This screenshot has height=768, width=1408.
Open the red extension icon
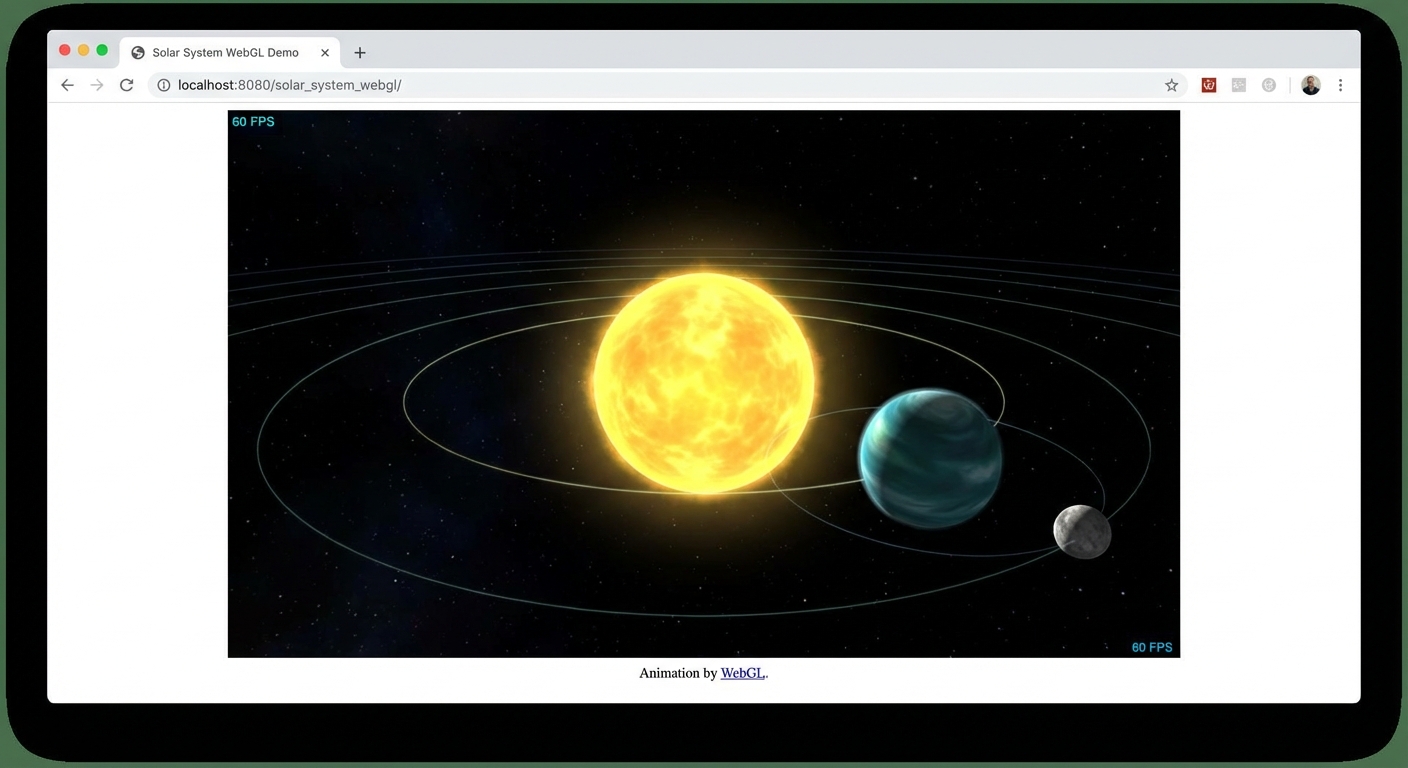pos(1209,85)
